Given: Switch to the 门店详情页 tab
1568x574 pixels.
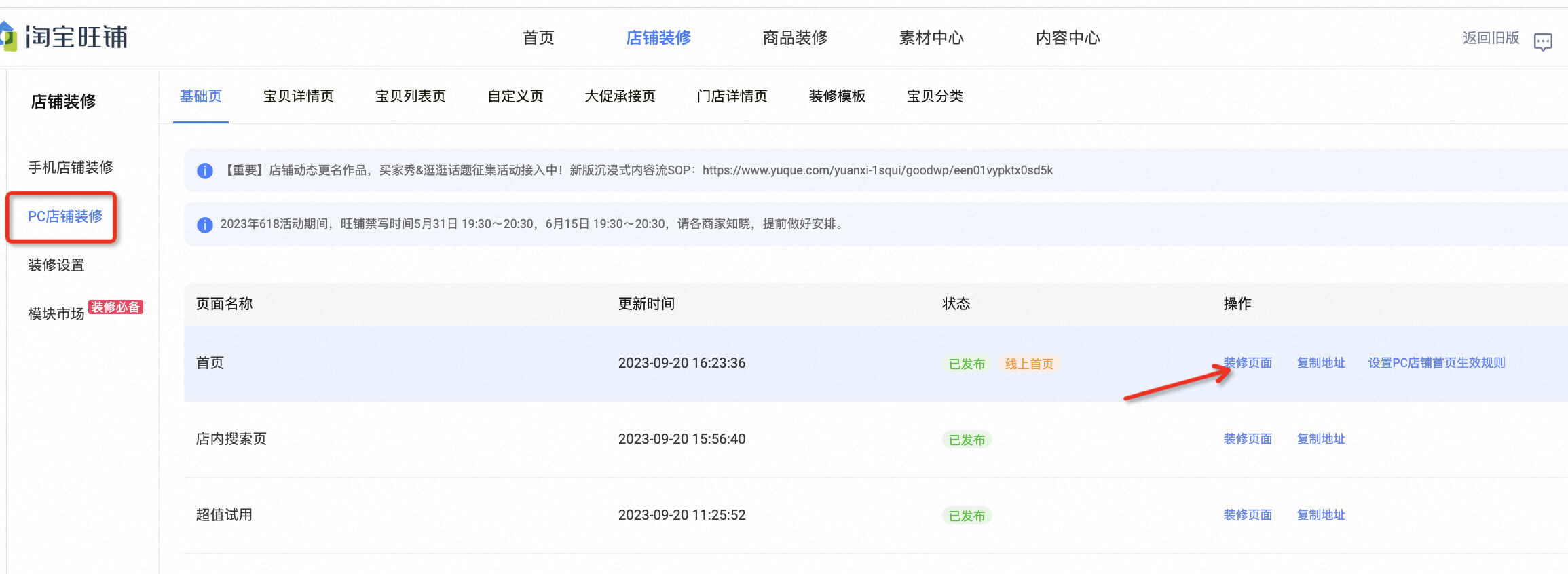Looking at the screenshot, I should coord(732,96).
